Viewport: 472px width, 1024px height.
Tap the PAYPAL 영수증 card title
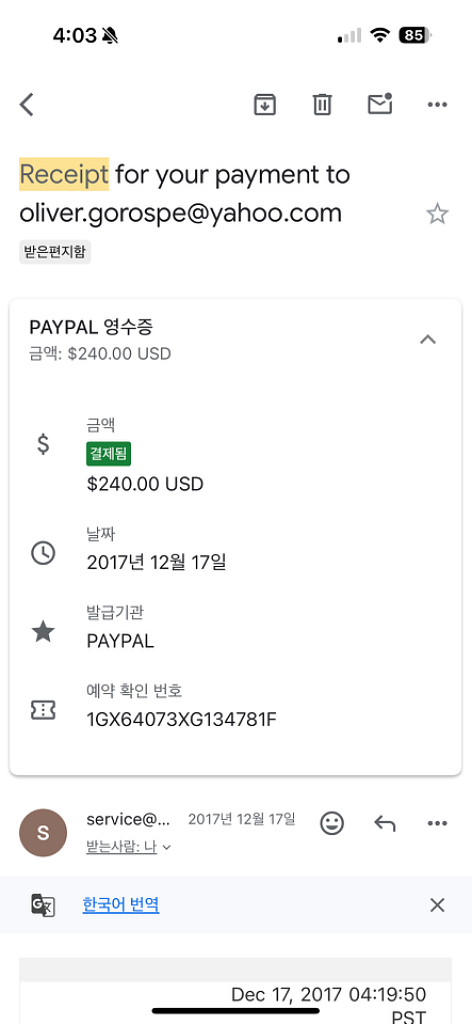coord(91,327)
